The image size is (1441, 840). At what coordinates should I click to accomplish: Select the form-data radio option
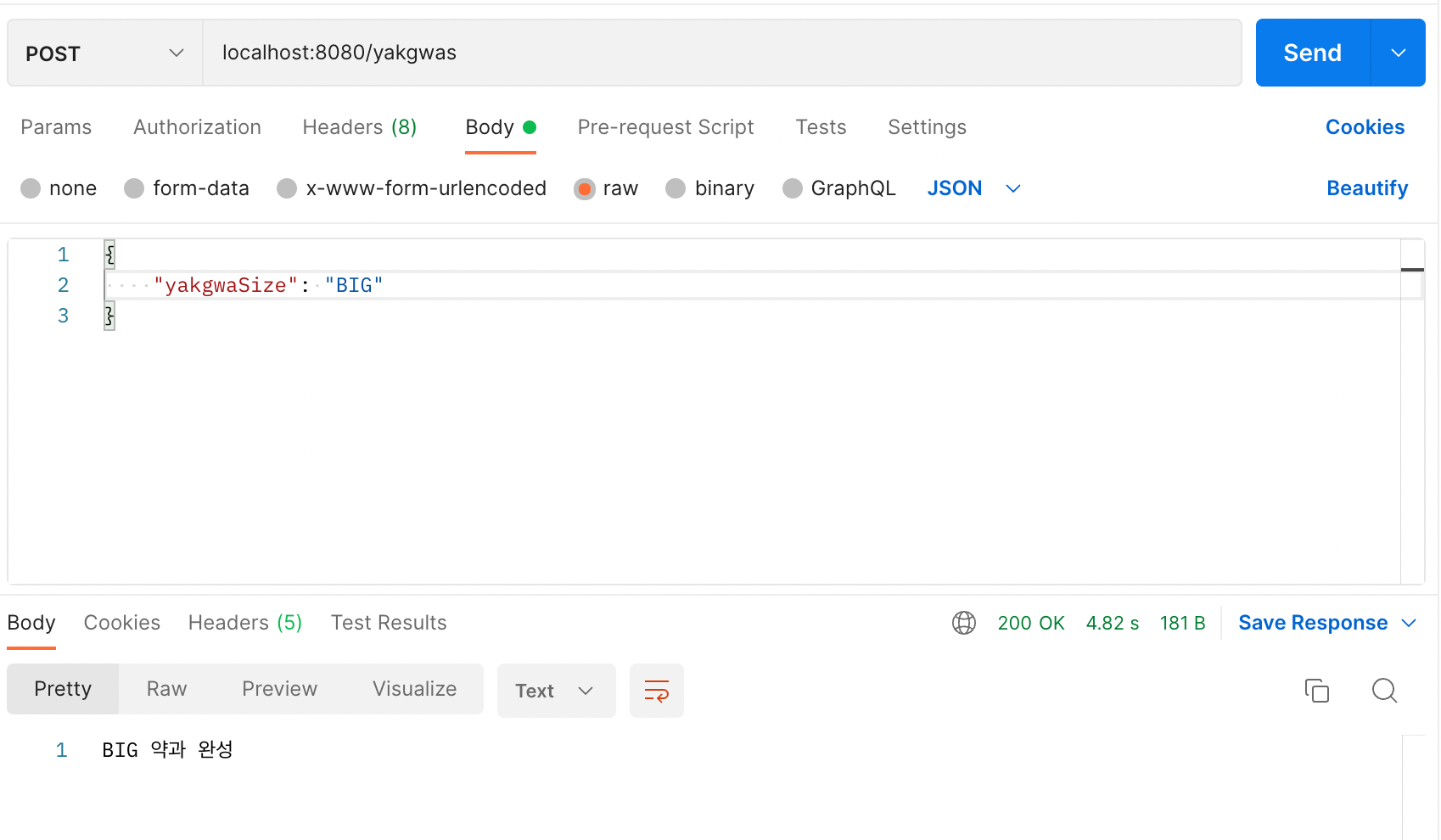134,188
